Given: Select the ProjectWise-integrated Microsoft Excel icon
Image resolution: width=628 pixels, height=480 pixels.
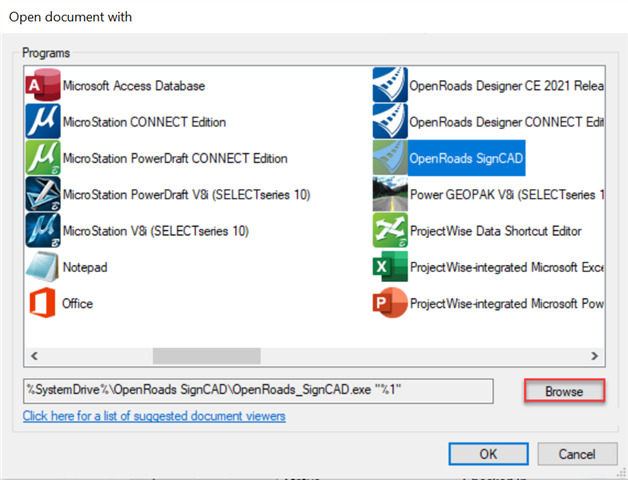Looking at the screenshot, I should pos(390,267).
